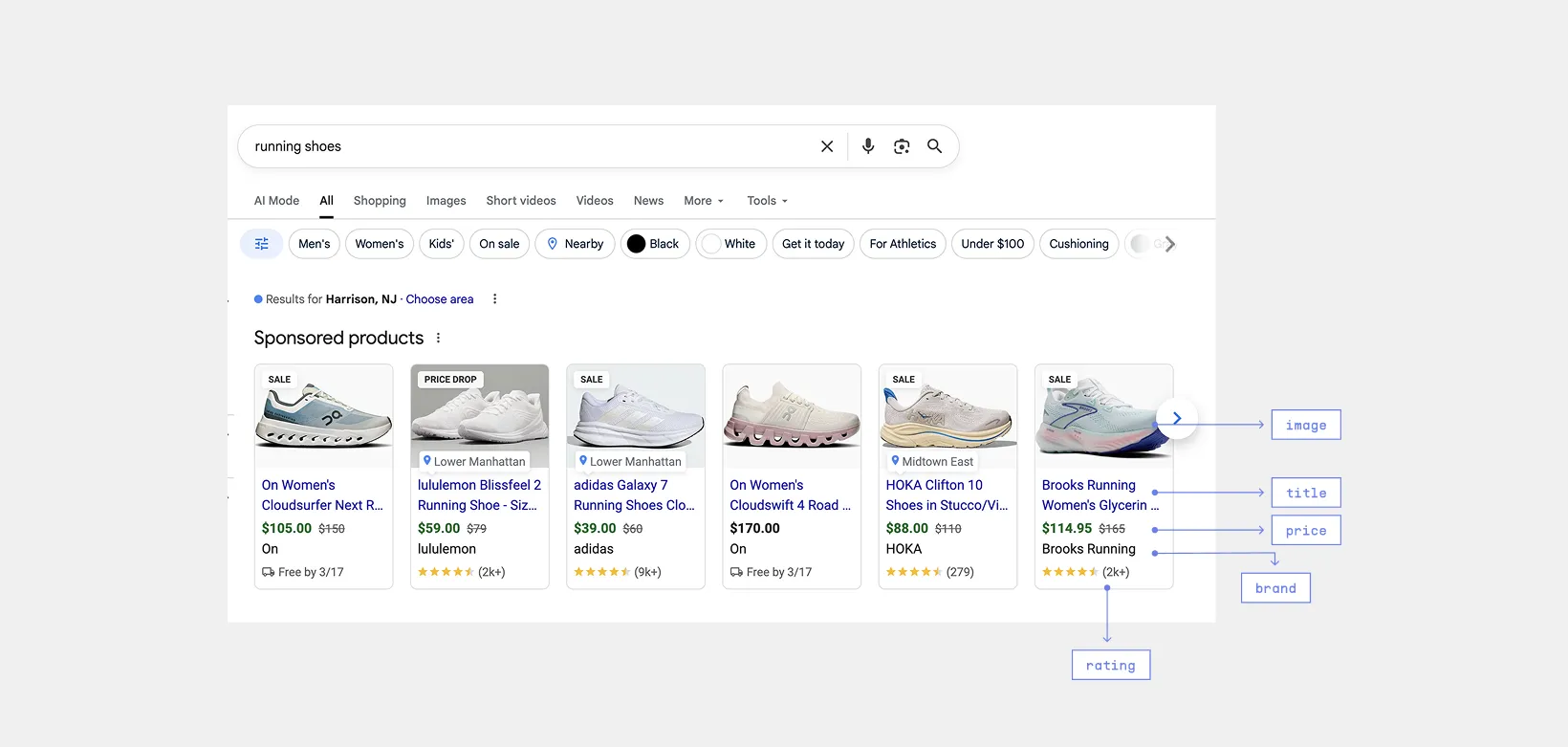Toggle the Women's filter chip
Screen dimensions: 1568x747
(380, 244)
